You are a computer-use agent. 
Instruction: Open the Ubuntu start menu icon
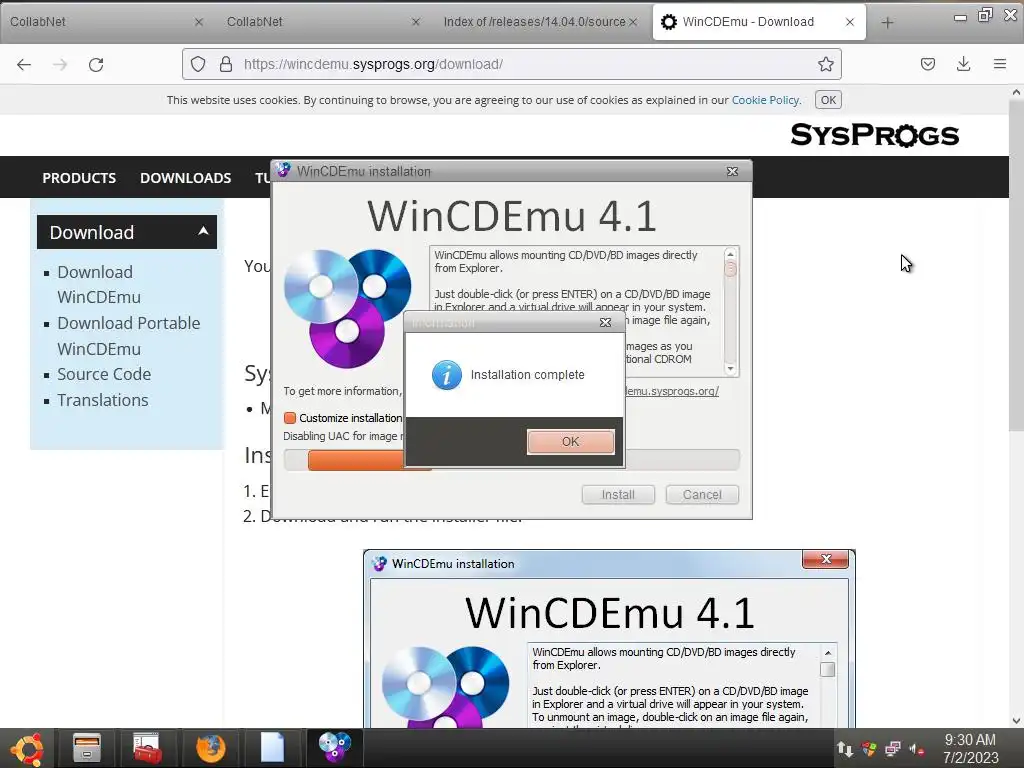[27, 748]
